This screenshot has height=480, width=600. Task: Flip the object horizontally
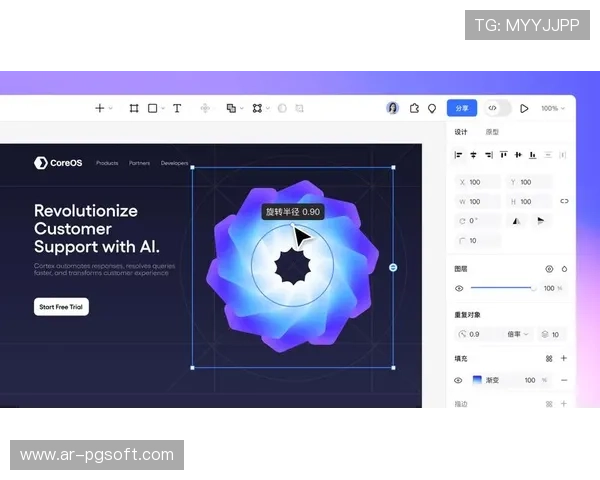tap(517, 220)
